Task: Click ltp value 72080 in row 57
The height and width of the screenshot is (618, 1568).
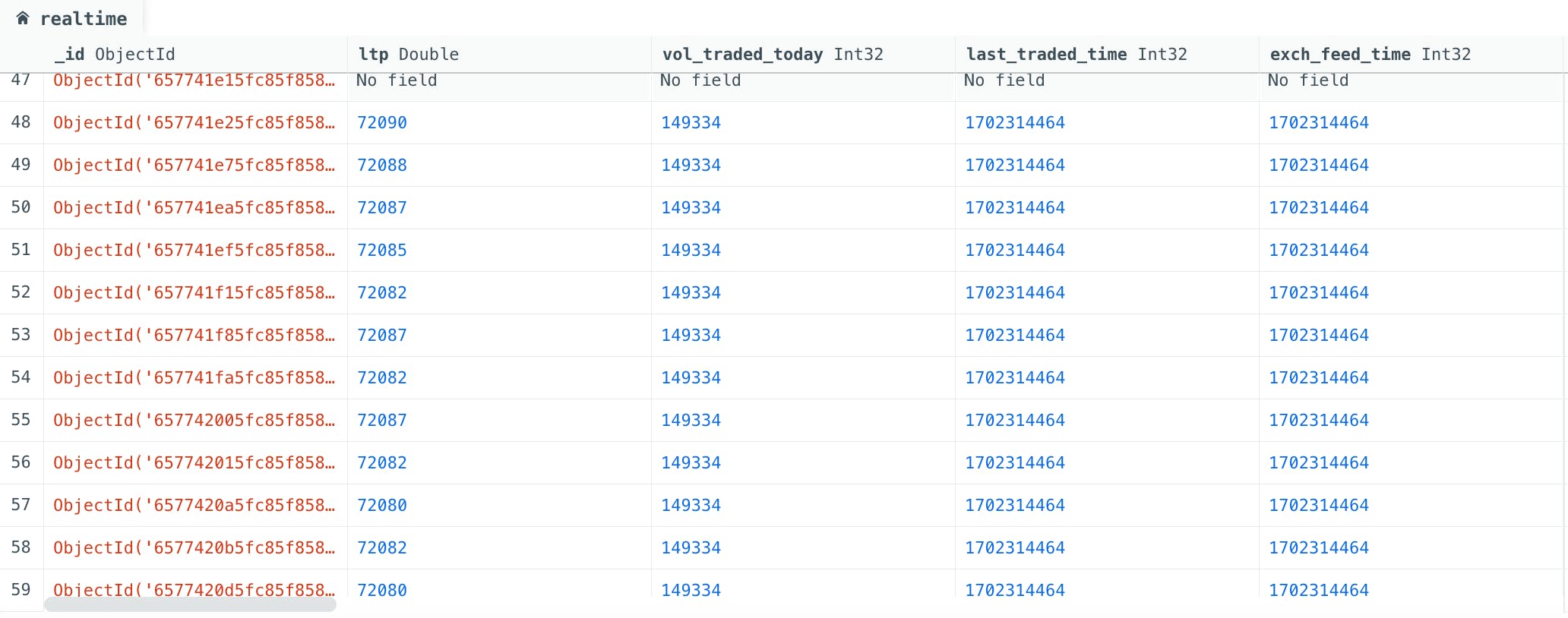Action: pos(382,505)
